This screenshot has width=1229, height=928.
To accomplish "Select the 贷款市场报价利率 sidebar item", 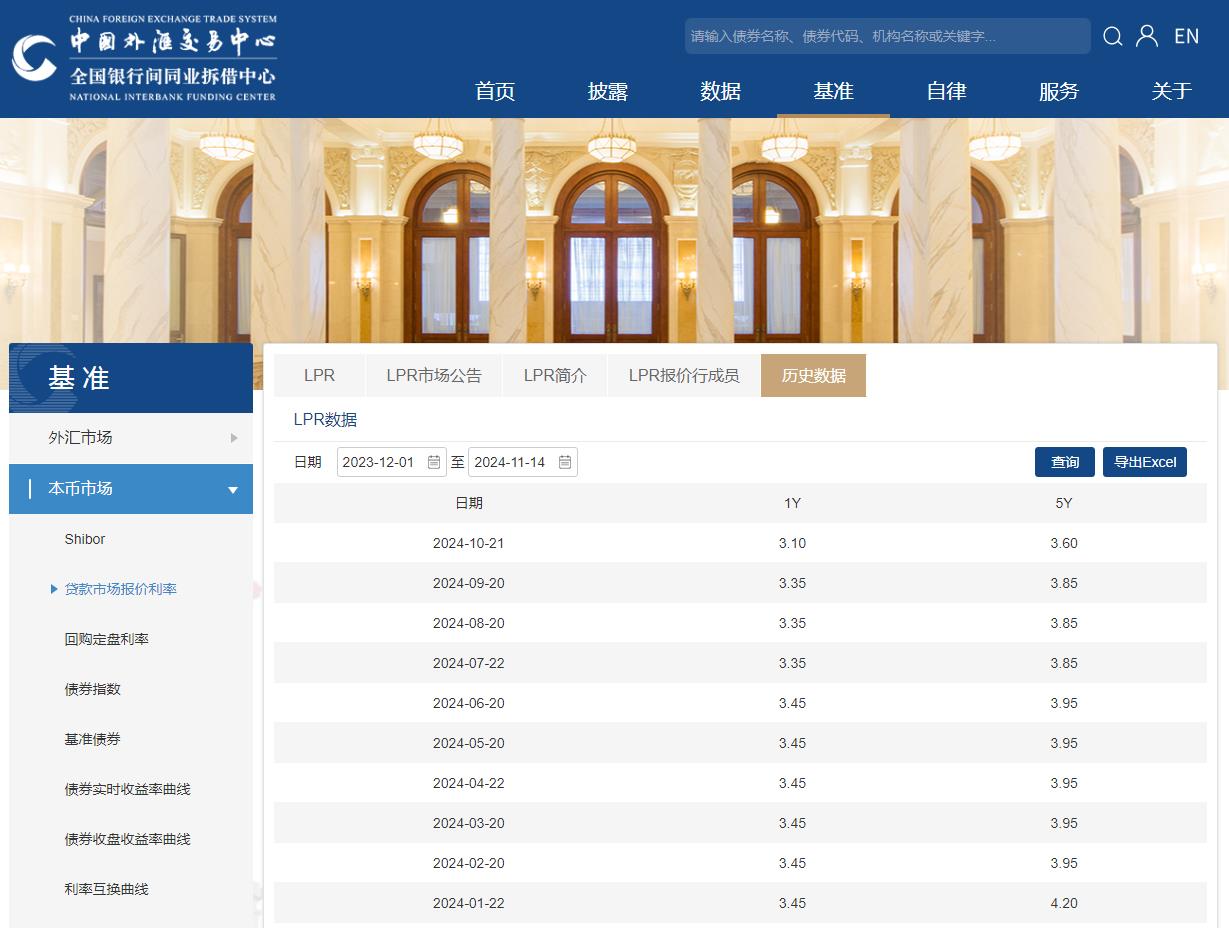I will pyautogui.click(x=120, y=589).
